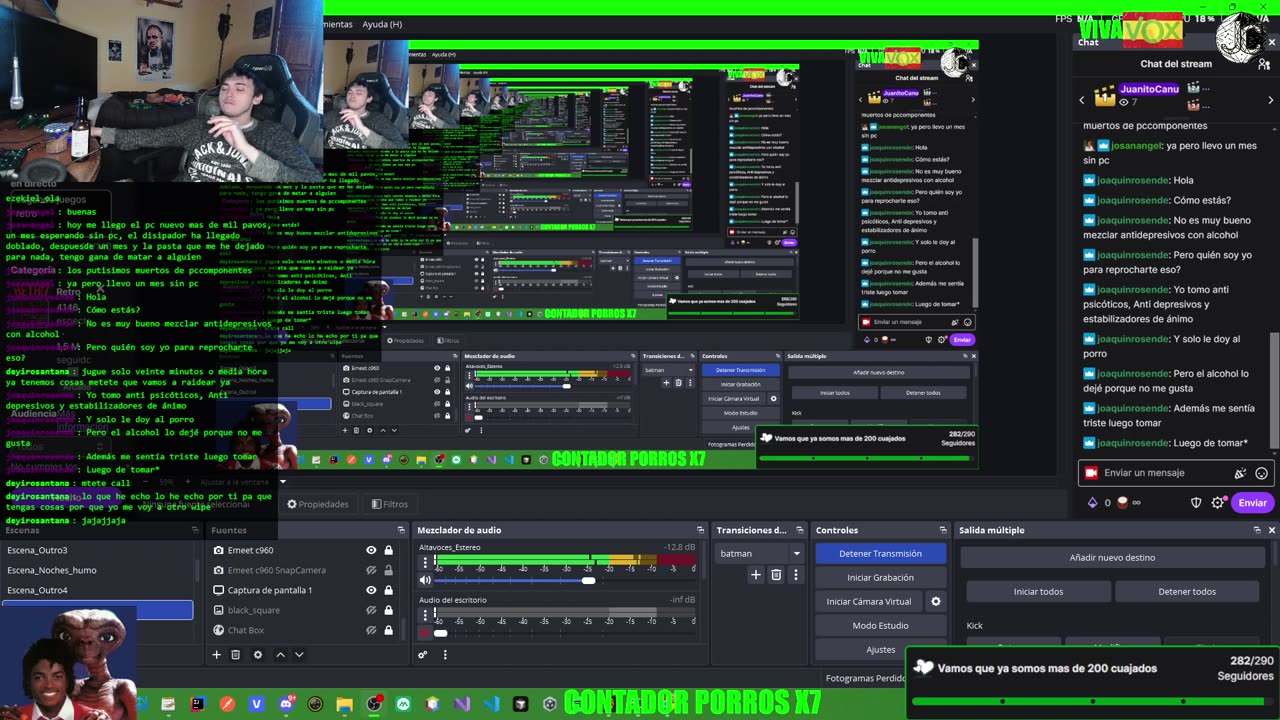1280x720 pixels.
Task: Open the Propiedades tab button
Action: tap(318, 504)
